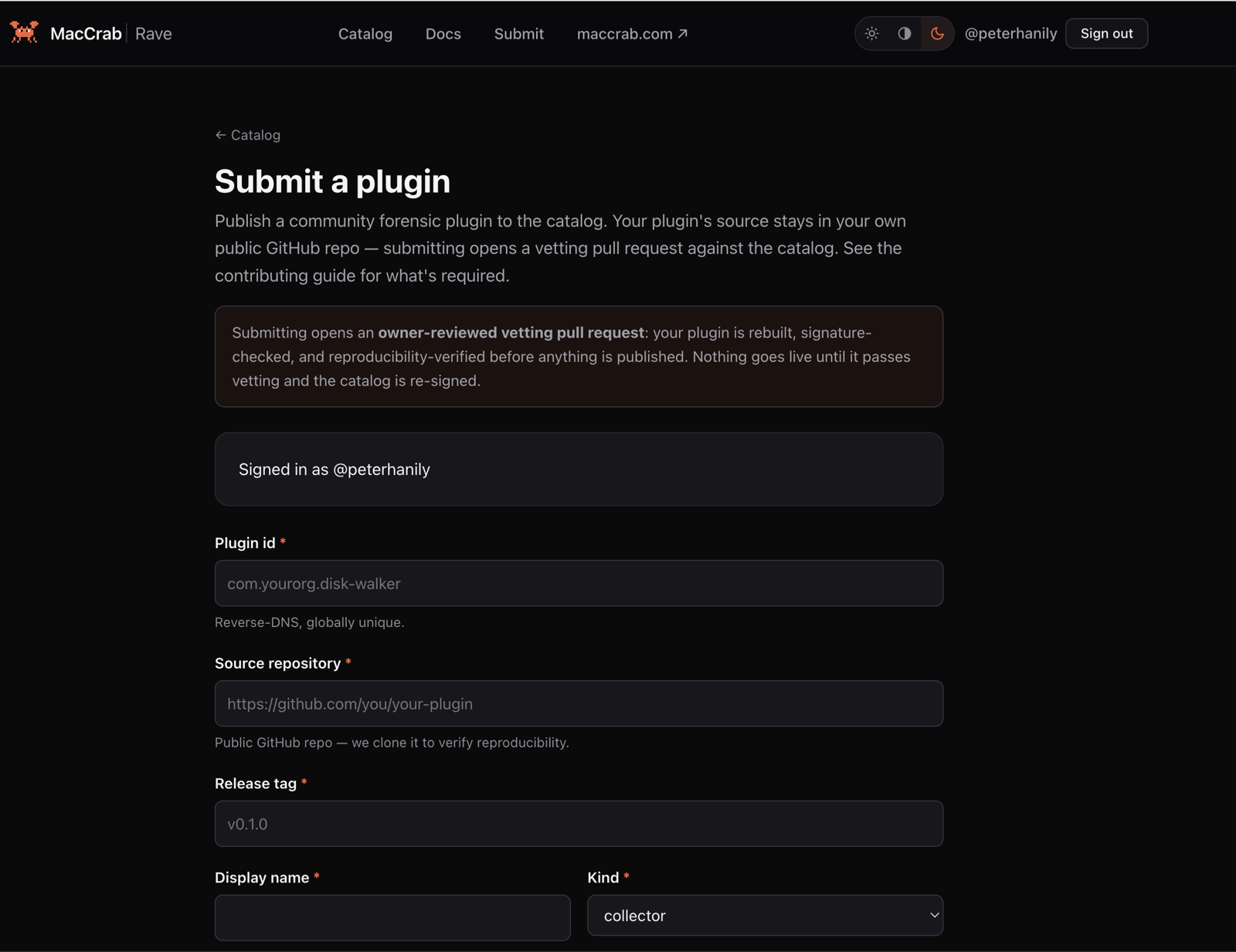The image size is (1236, 952).
Task: Visit maccrab.com external link
Action: 632,34
